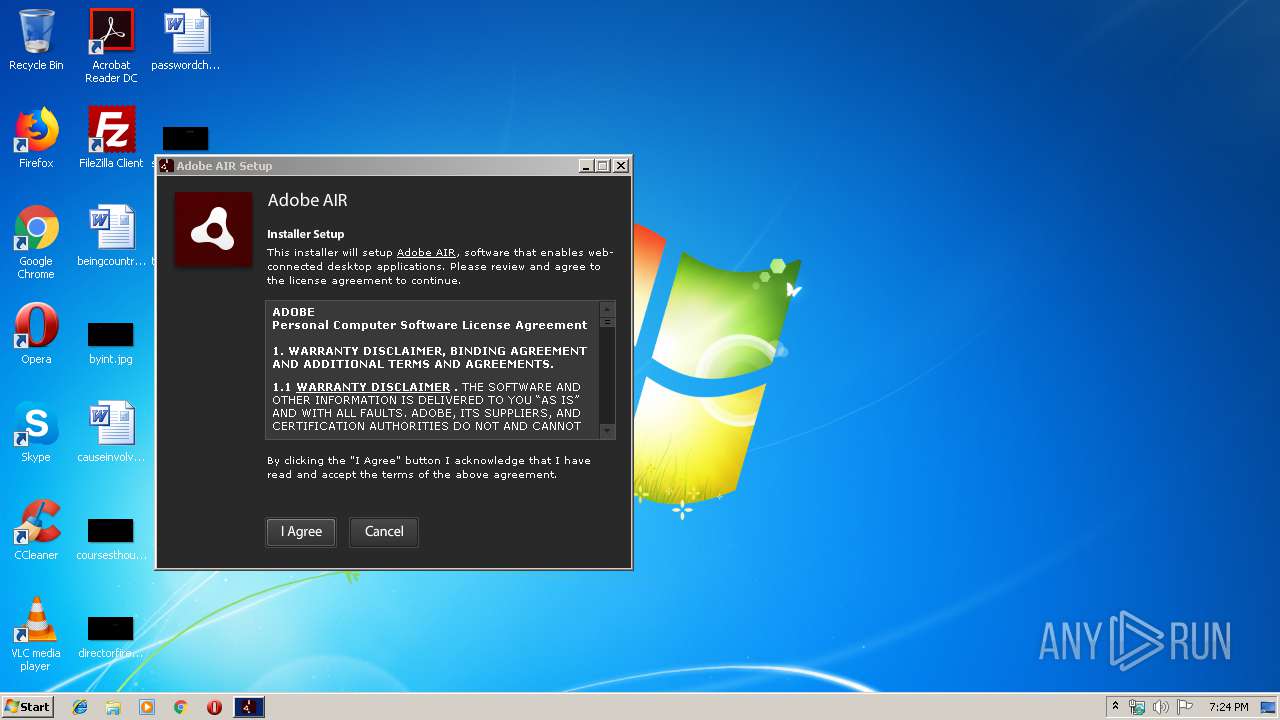1280x720 pixels.
Task: Minimize the Adobe AIR Setup window
Action: (x=586, y=166)
